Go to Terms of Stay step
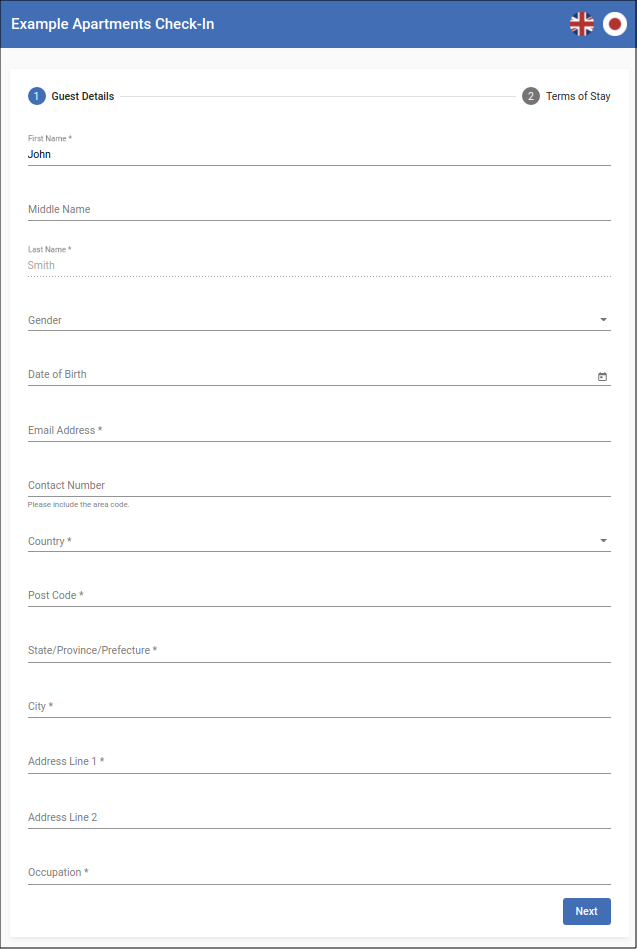 (578, 96)
